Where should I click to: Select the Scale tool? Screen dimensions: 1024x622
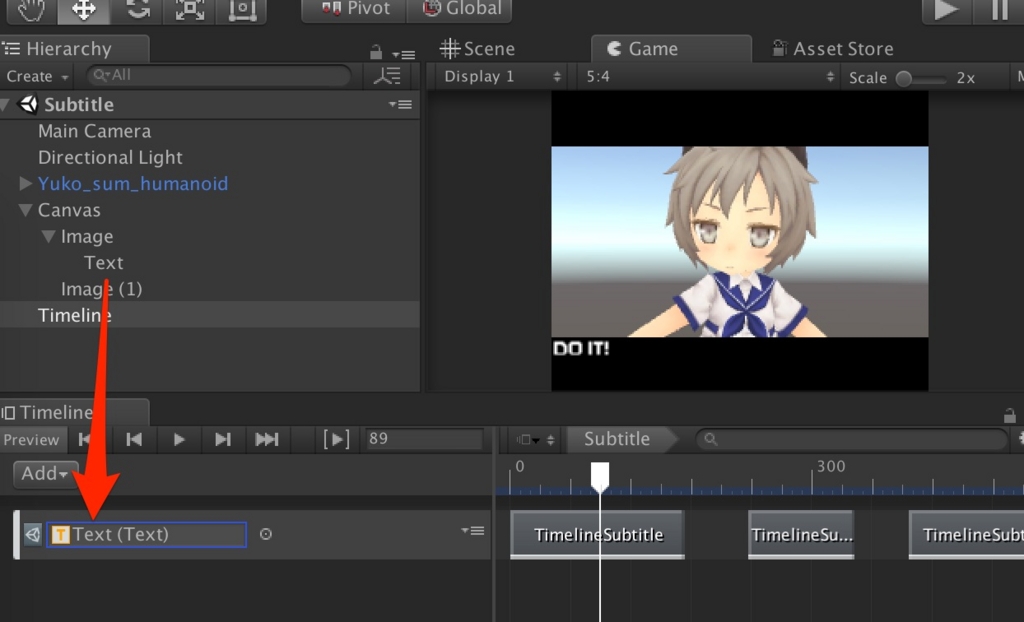(x=189, y=10)
